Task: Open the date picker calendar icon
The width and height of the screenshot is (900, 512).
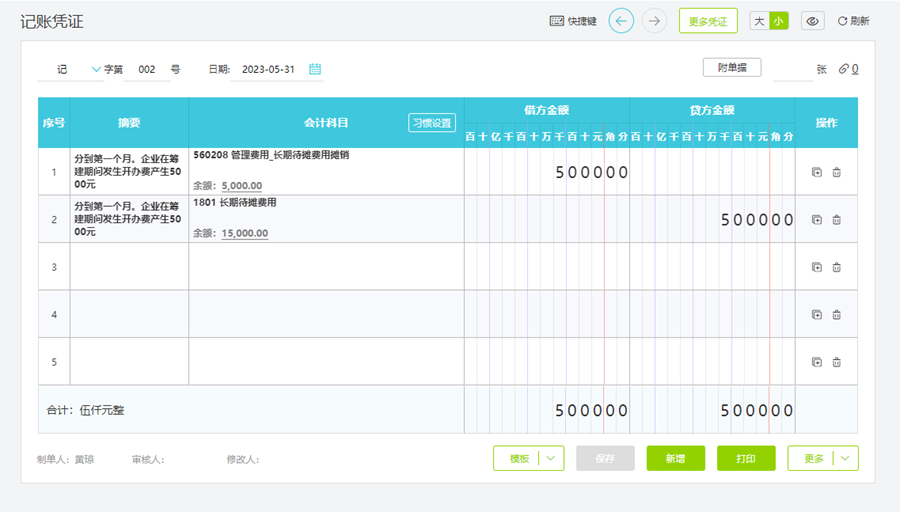Action: 315,69
